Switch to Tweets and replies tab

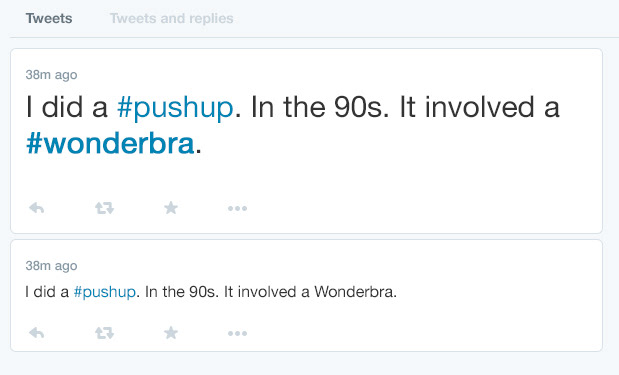click(171, 19)
